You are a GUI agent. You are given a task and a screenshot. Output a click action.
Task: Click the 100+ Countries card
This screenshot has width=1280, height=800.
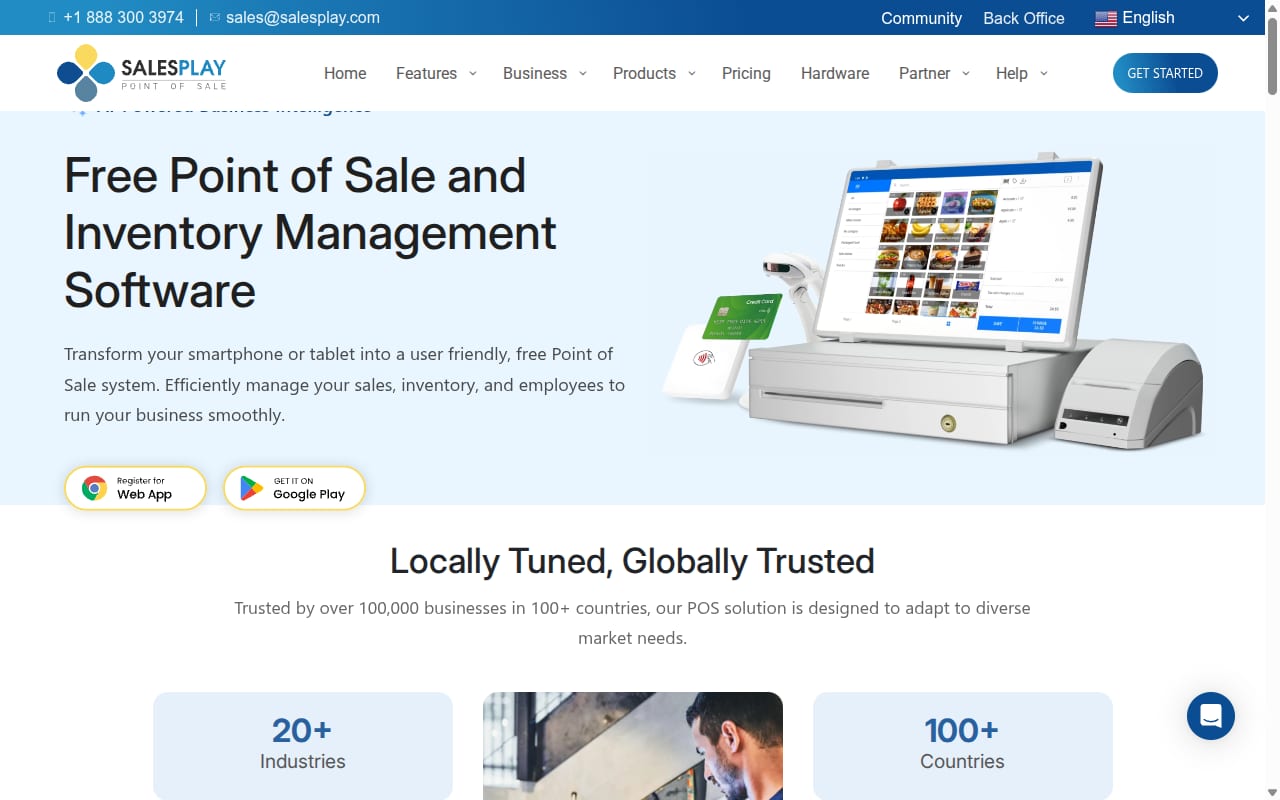coord(963,745)
